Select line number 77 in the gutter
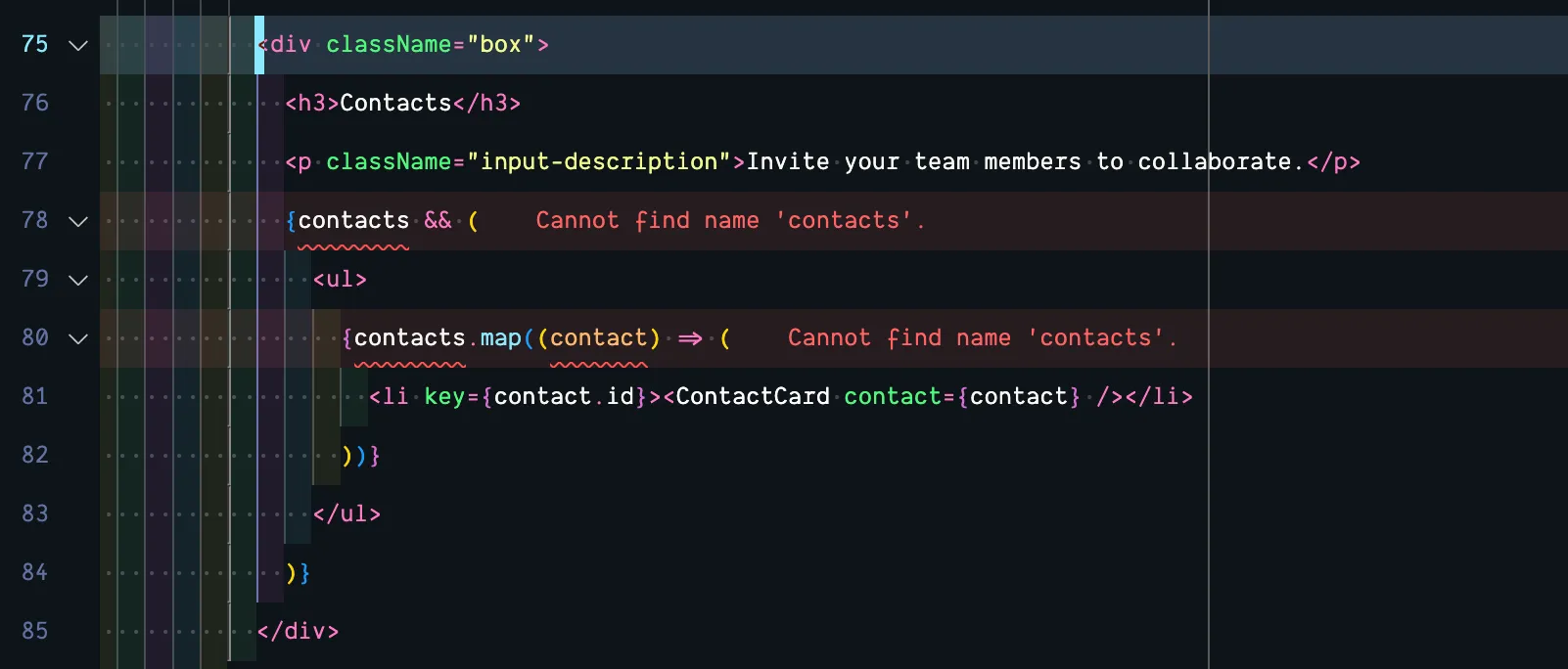1568x669 pixels. [35, 161]
